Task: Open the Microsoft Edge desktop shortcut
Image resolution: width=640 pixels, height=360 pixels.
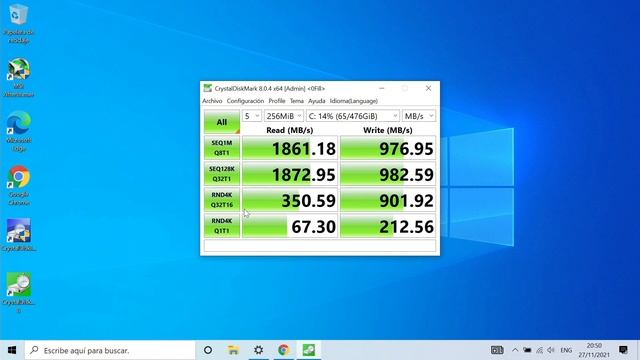Action: pyautogui.click(x=18, y=131)
